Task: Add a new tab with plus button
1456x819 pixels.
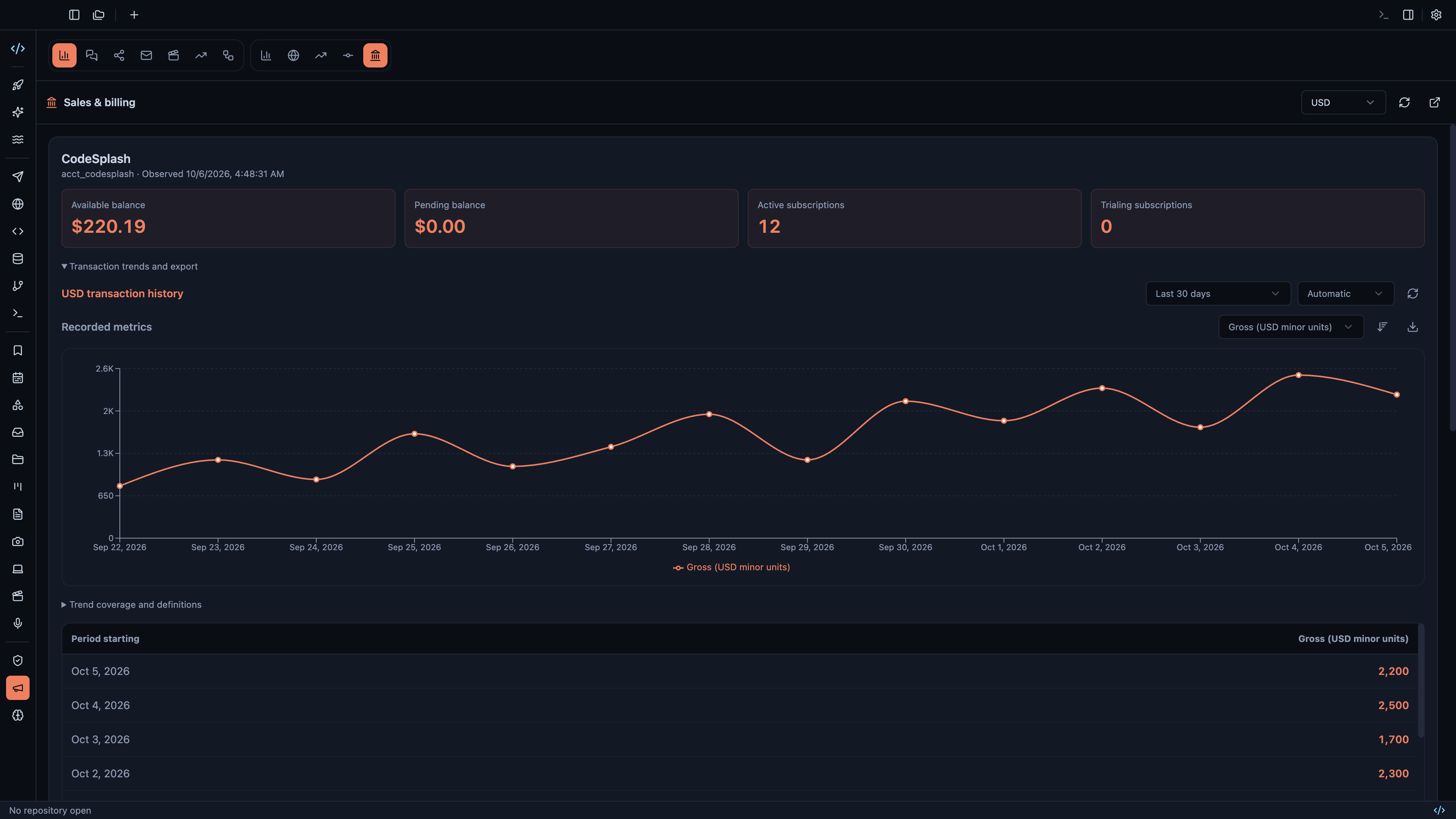Action: (134, 15)
